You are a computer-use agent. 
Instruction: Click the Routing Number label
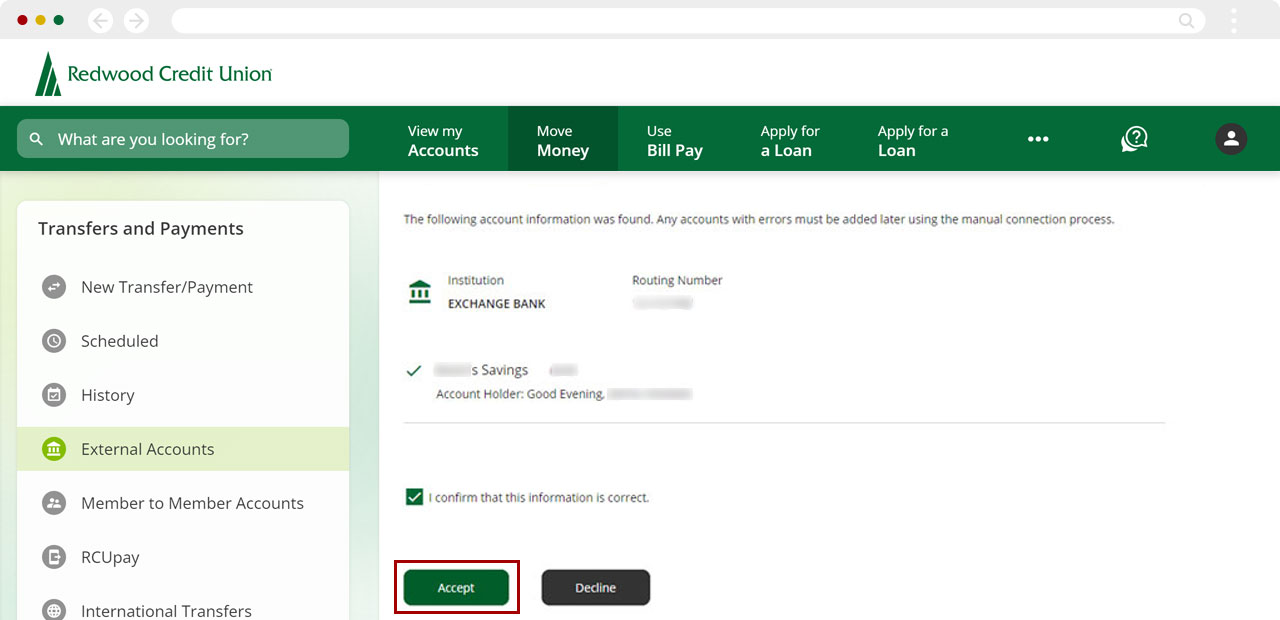pos(677,281)
